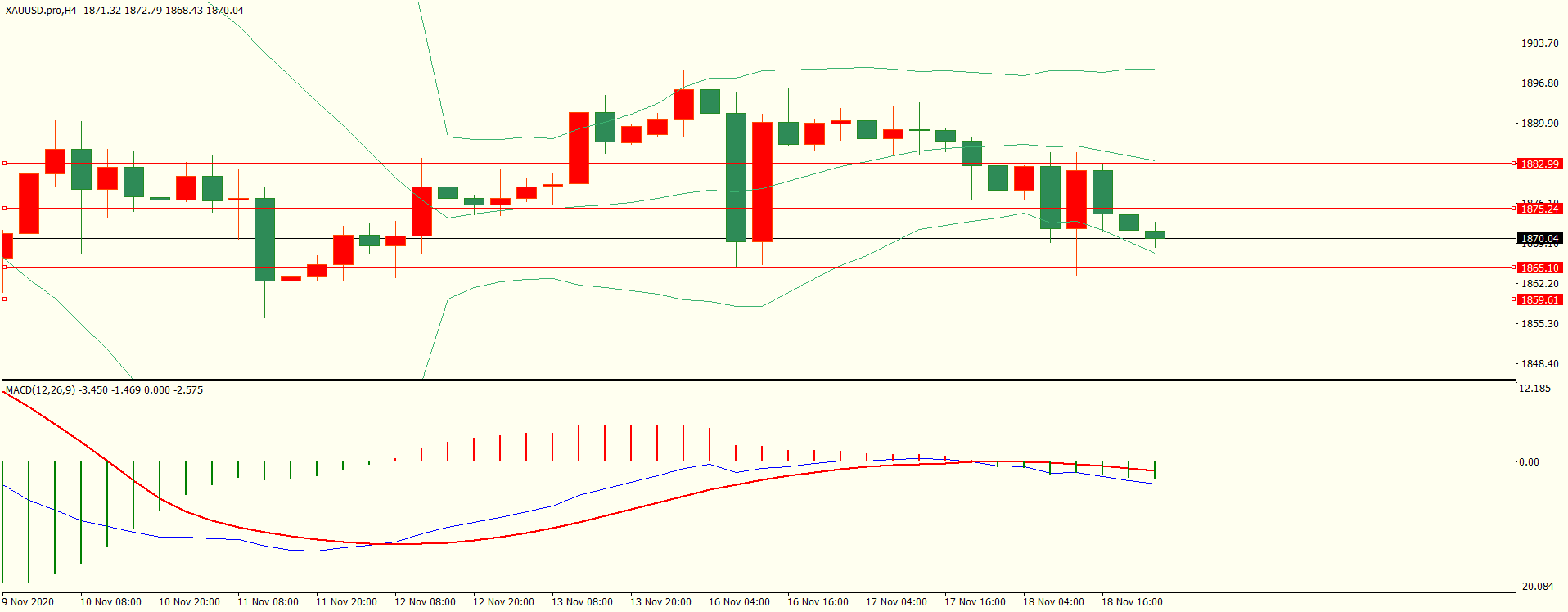The width and height of the screenshot is (1568, 612).
Task: Click the red 1859.61 price level label
Action: click(1539, 299)
